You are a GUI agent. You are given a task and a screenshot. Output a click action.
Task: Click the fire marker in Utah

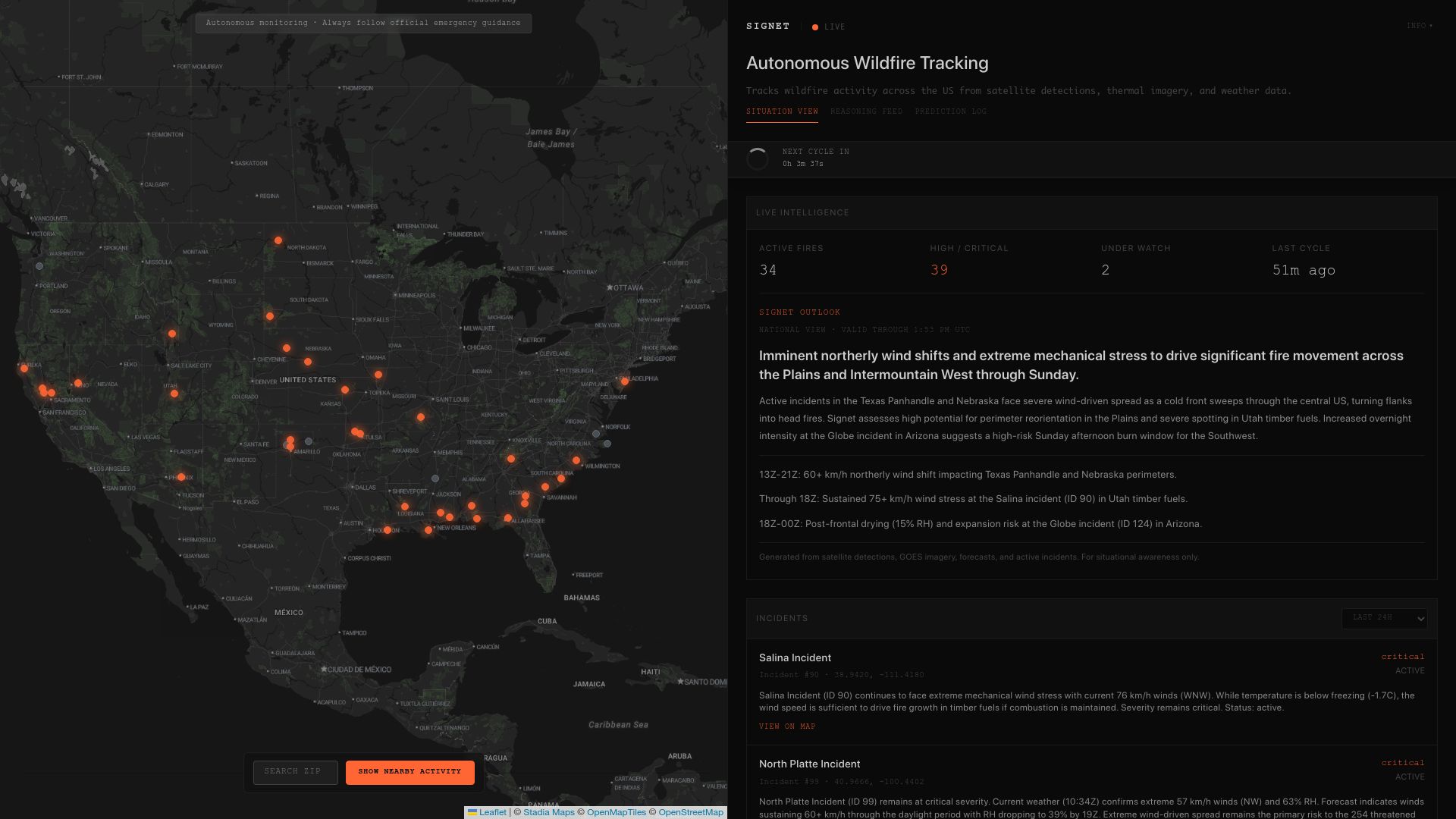click(174, 394)
